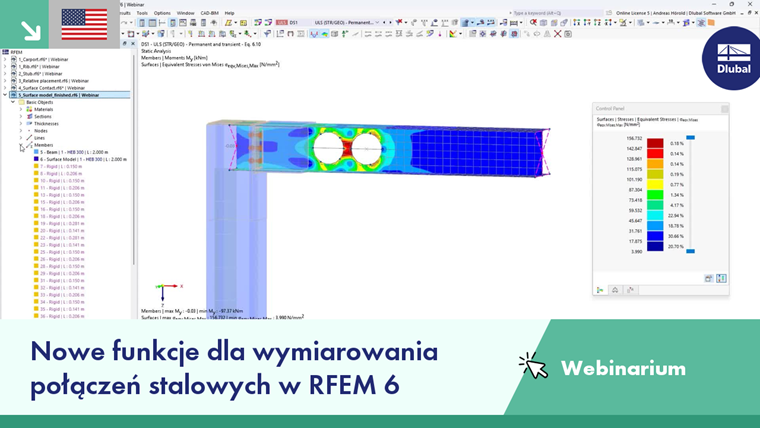The width and height of the screenshot is (760, 428).
Task: Expand 4_Surface Contact.rf6 model
Action: click(5, 88)
